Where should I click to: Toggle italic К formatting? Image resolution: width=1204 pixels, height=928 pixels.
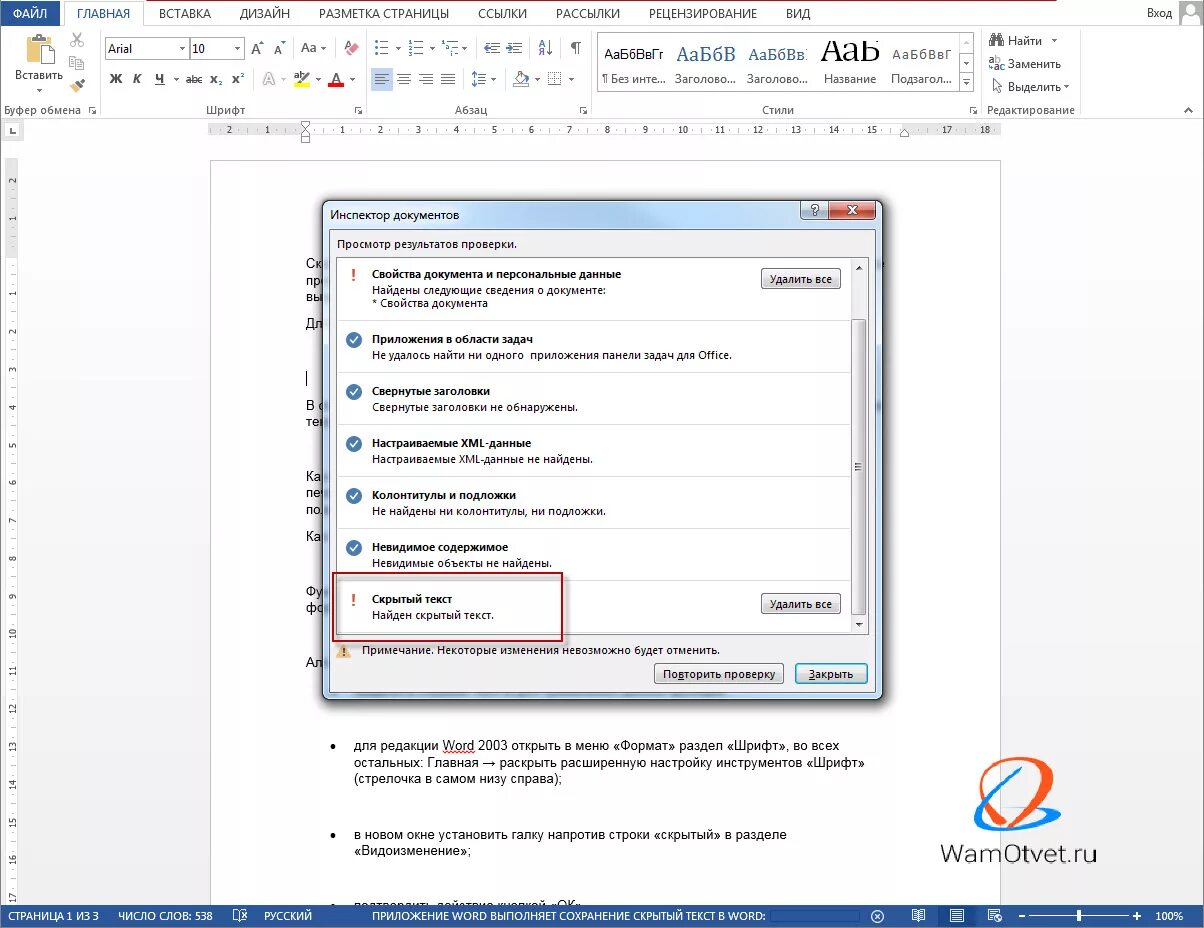coord(138,79)
